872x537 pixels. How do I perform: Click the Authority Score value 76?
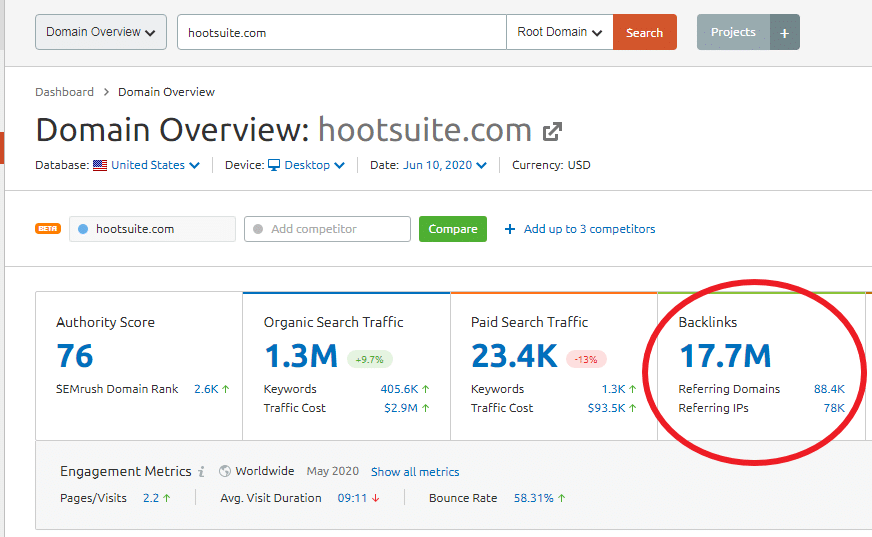click(x=75, y=356)
